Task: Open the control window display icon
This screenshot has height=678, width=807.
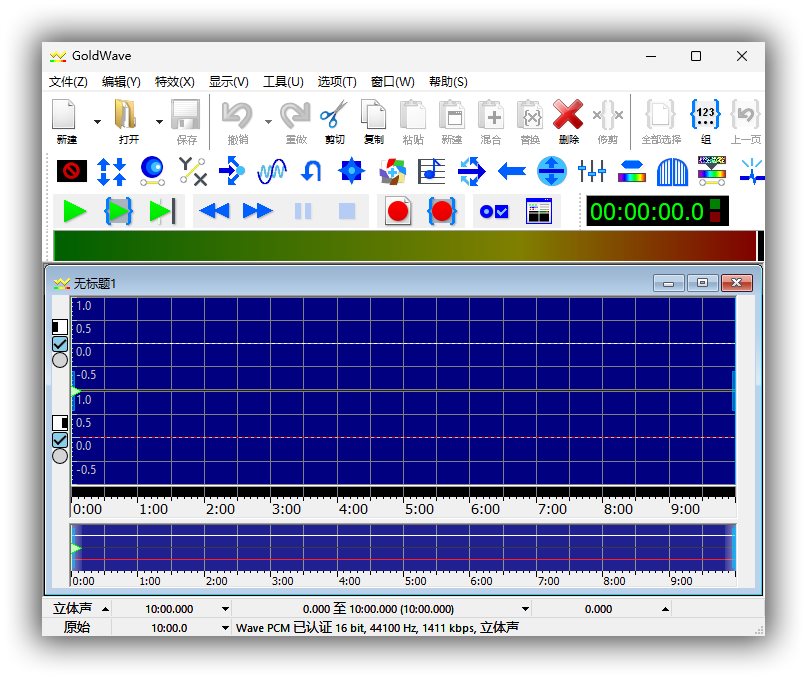Action: pyautogui.click(x=539, y=211)
